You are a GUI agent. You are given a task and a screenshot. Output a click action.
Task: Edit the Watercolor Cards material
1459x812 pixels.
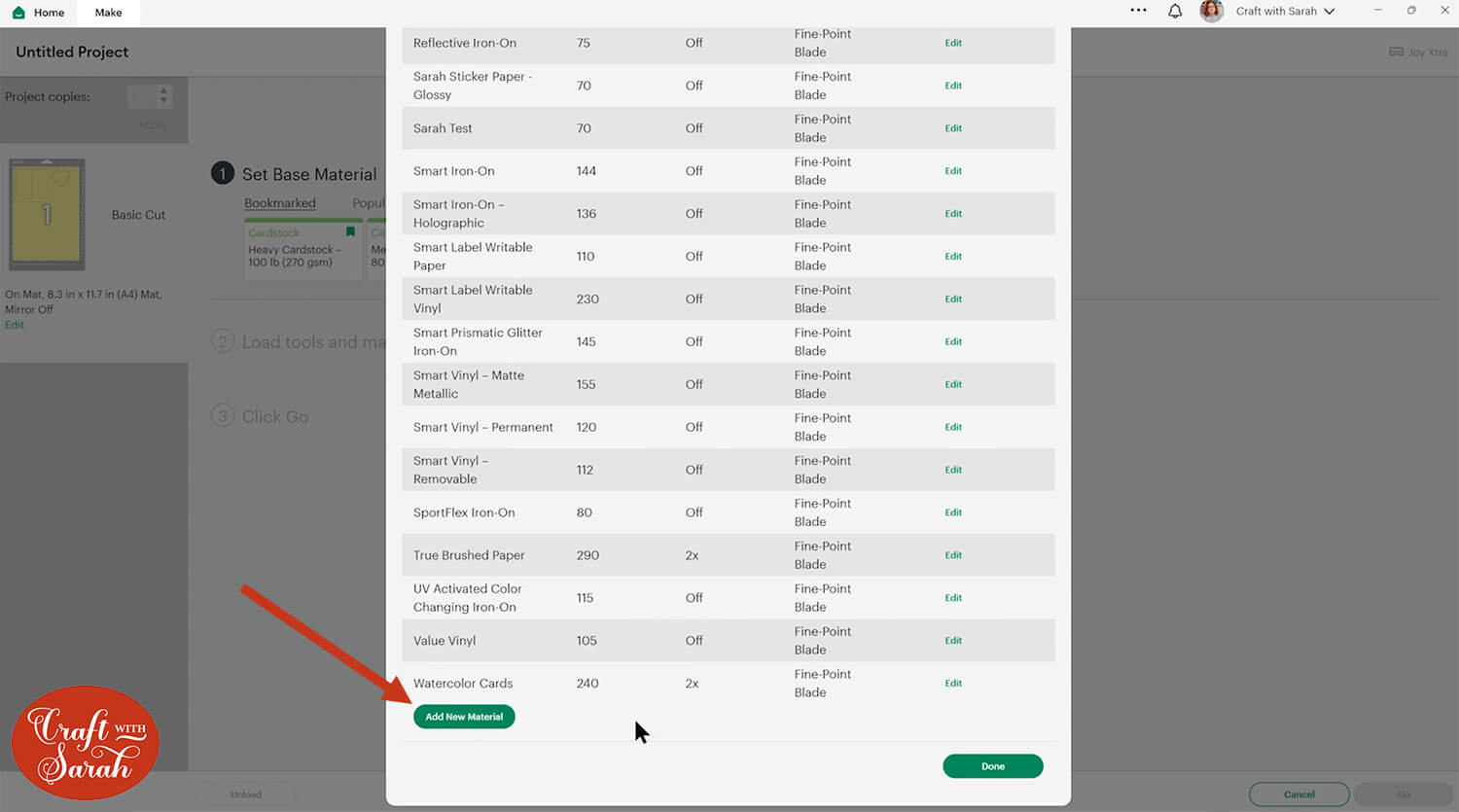tap(953, 684)
